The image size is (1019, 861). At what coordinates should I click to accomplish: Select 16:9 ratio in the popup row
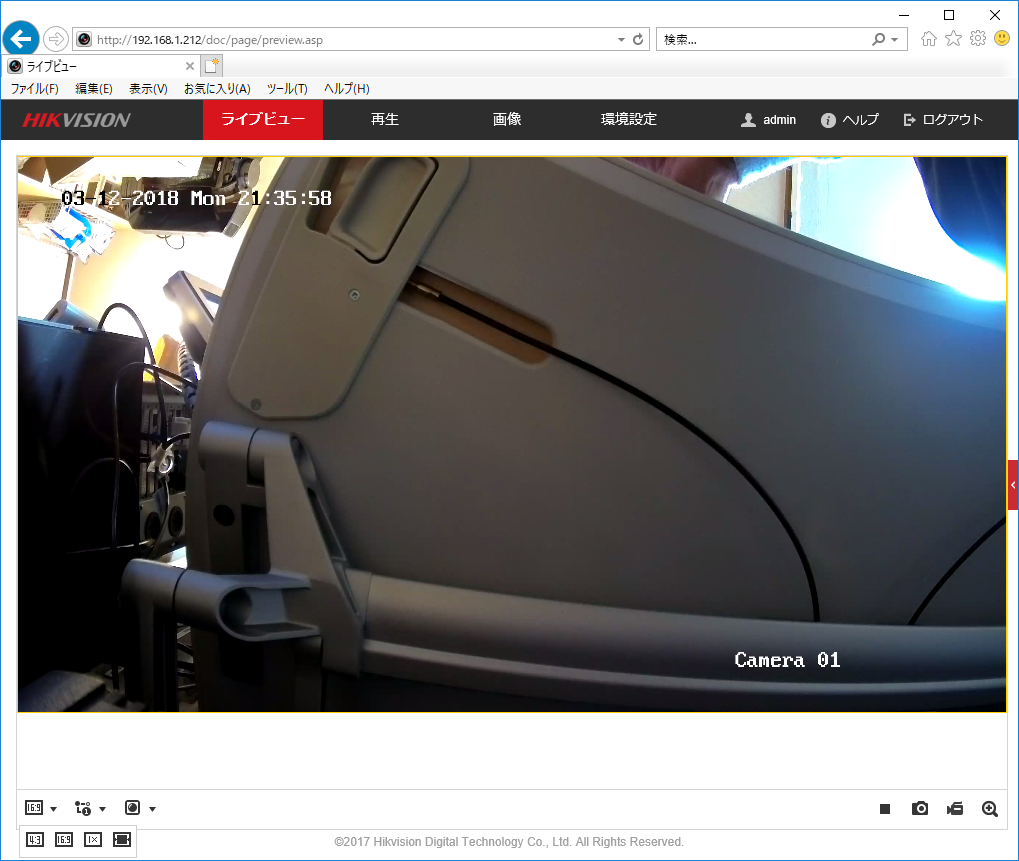64,840
